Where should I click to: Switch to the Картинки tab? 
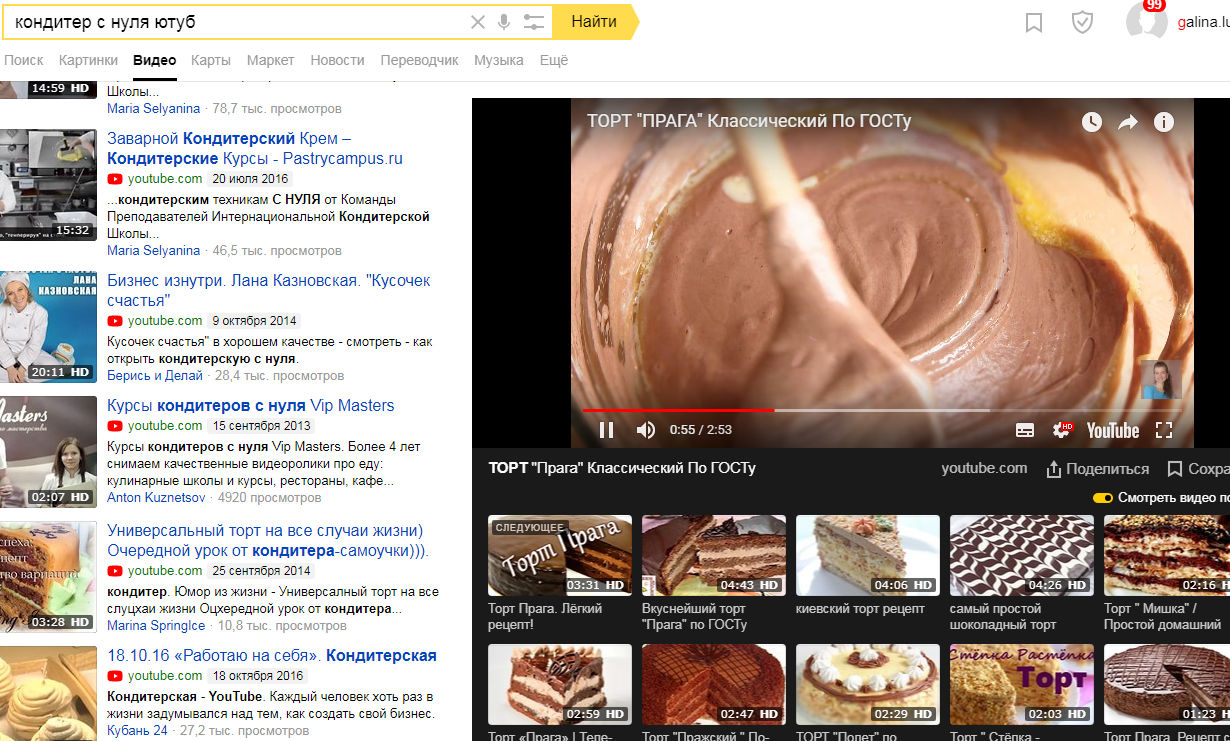coord(88,60)
